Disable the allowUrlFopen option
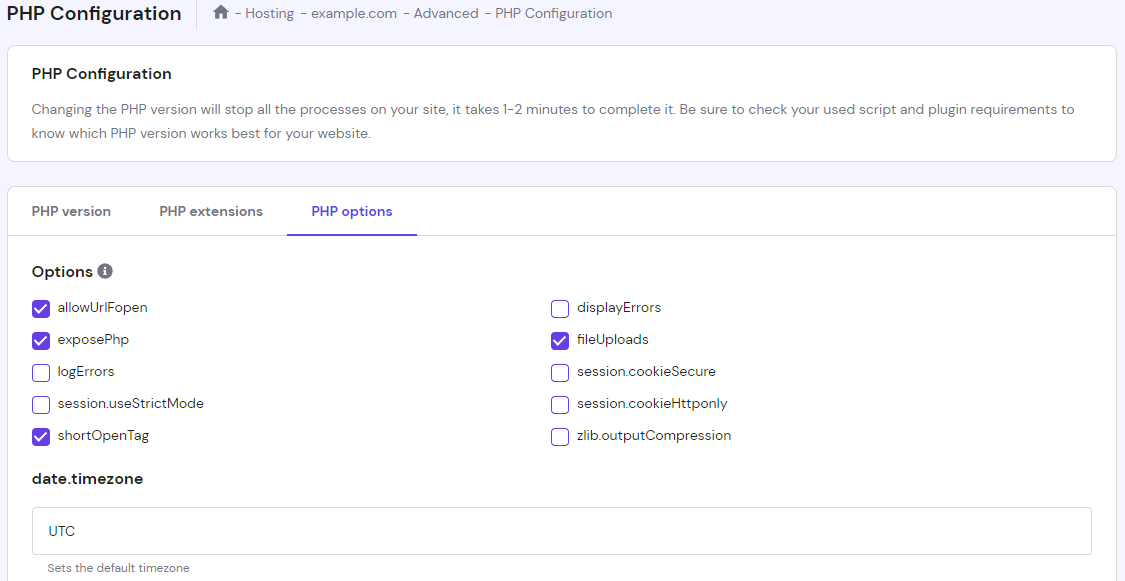 point(40,308)
